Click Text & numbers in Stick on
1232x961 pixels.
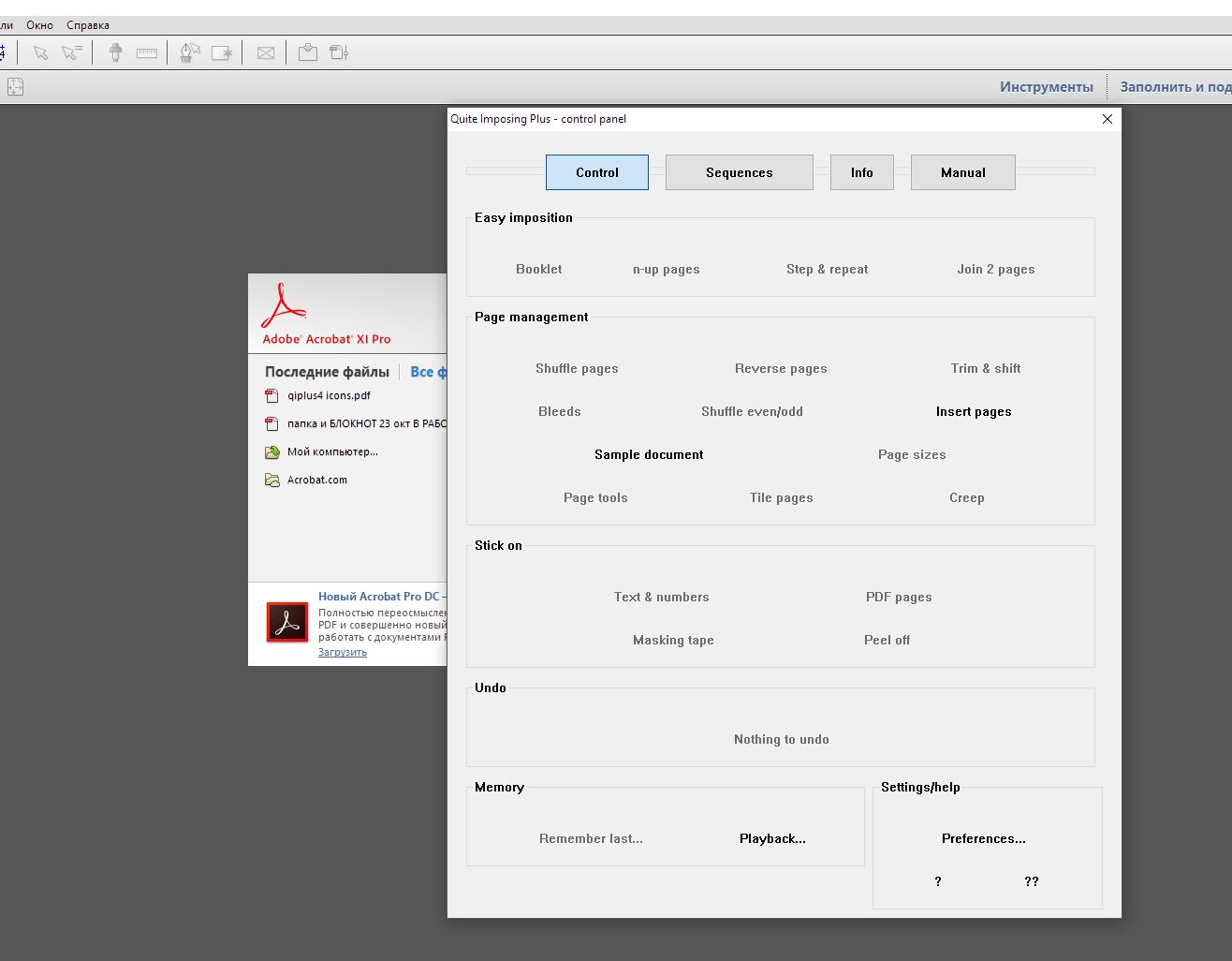pos(662,597)
